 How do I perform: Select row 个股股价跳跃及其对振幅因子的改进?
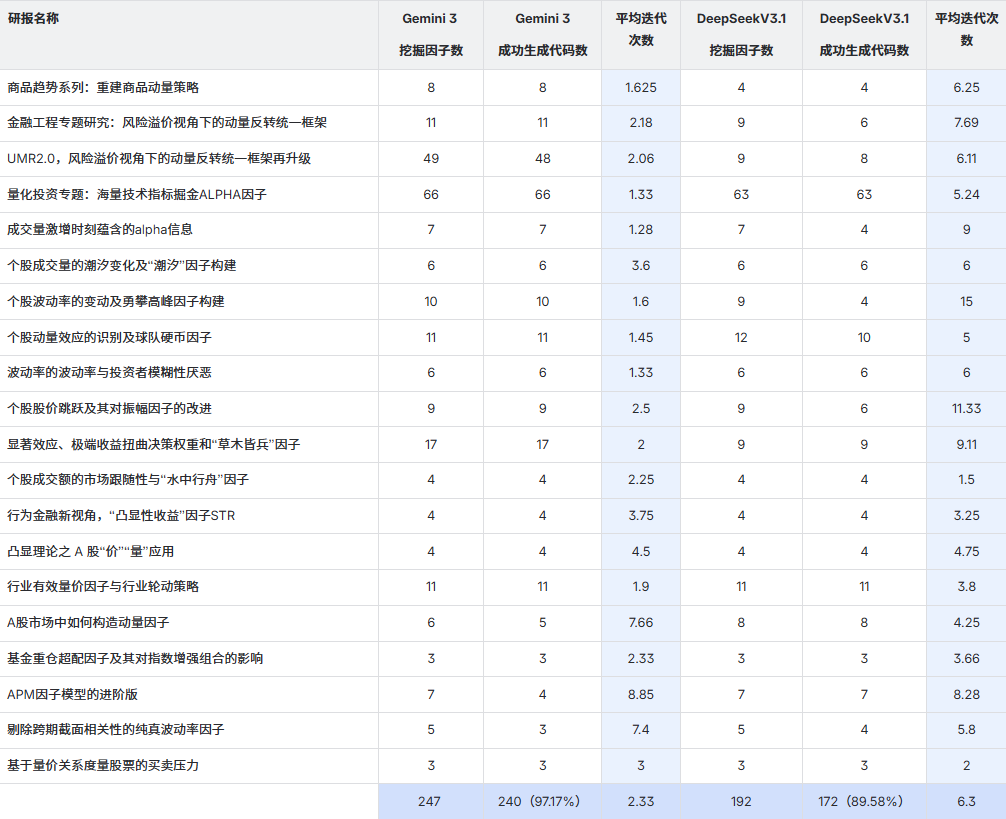coord(503,409)
